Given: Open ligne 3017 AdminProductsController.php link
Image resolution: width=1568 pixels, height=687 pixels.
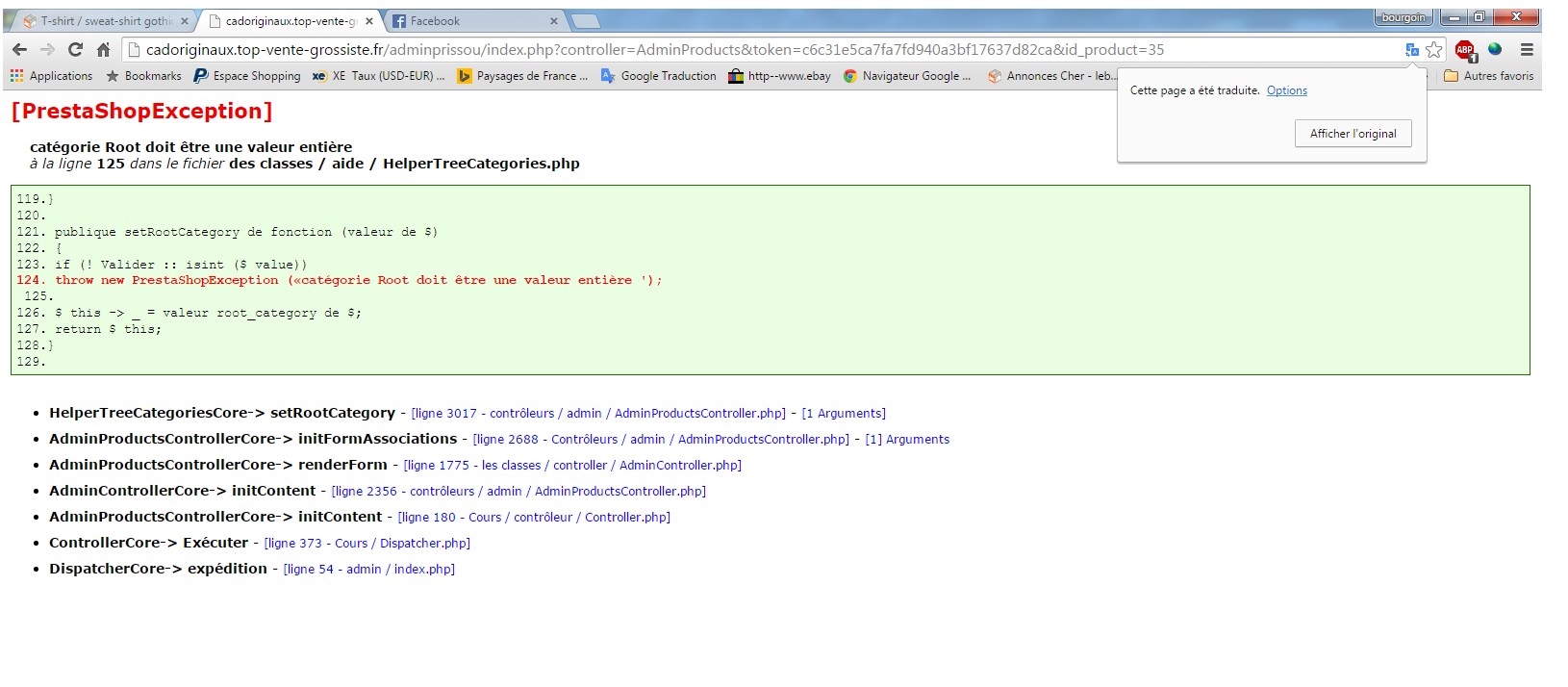Looking at the screenshot, I should point(598,414).
